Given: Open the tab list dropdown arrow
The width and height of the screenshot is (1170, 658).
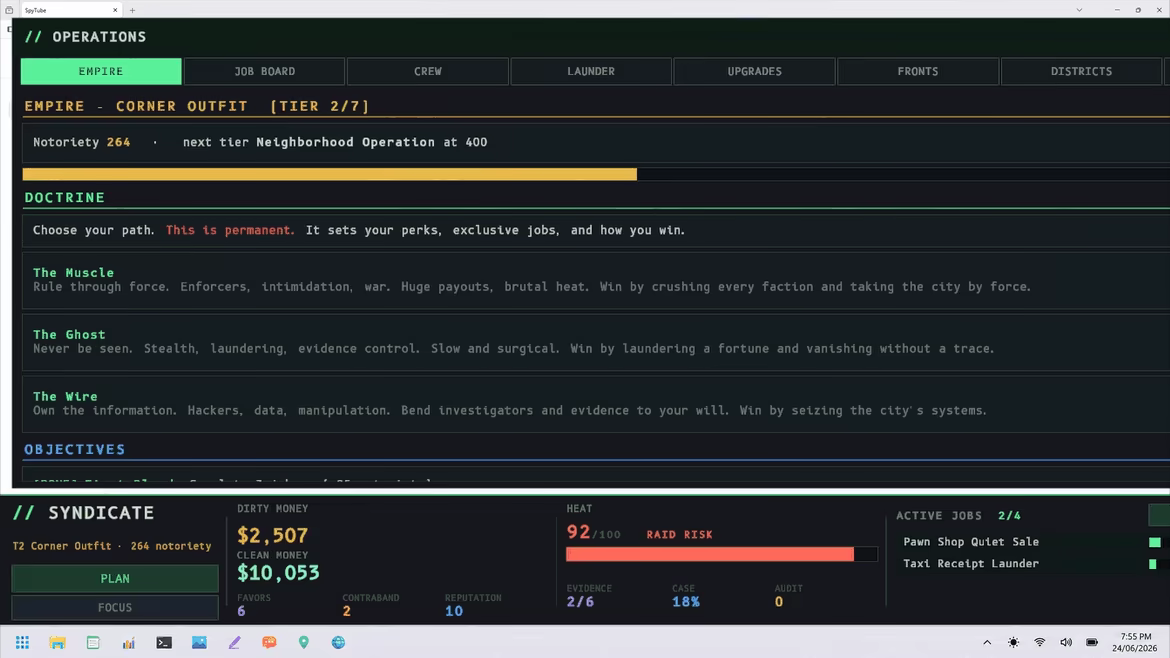Looking at the screenshot, I should [1079, 10].
